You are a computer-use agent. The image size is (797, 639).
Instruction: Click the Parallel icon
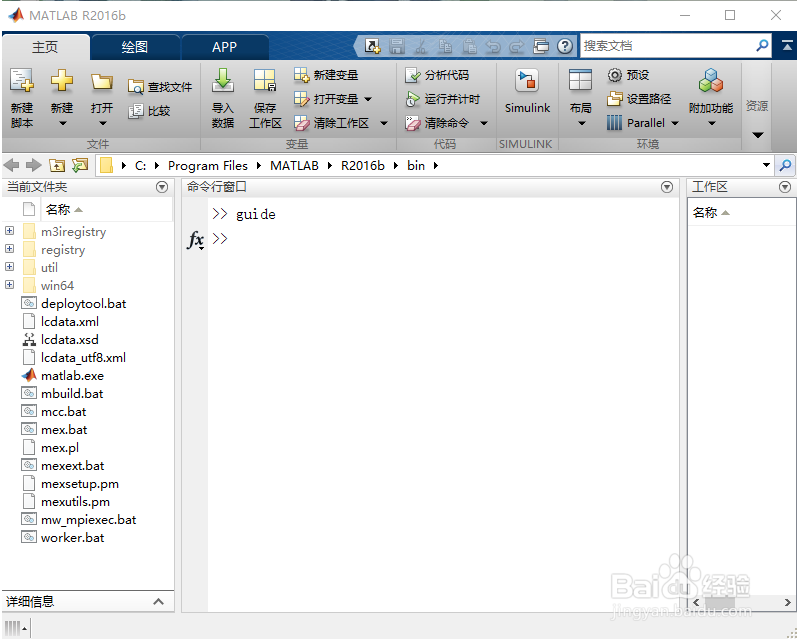[x=614, y=123]
